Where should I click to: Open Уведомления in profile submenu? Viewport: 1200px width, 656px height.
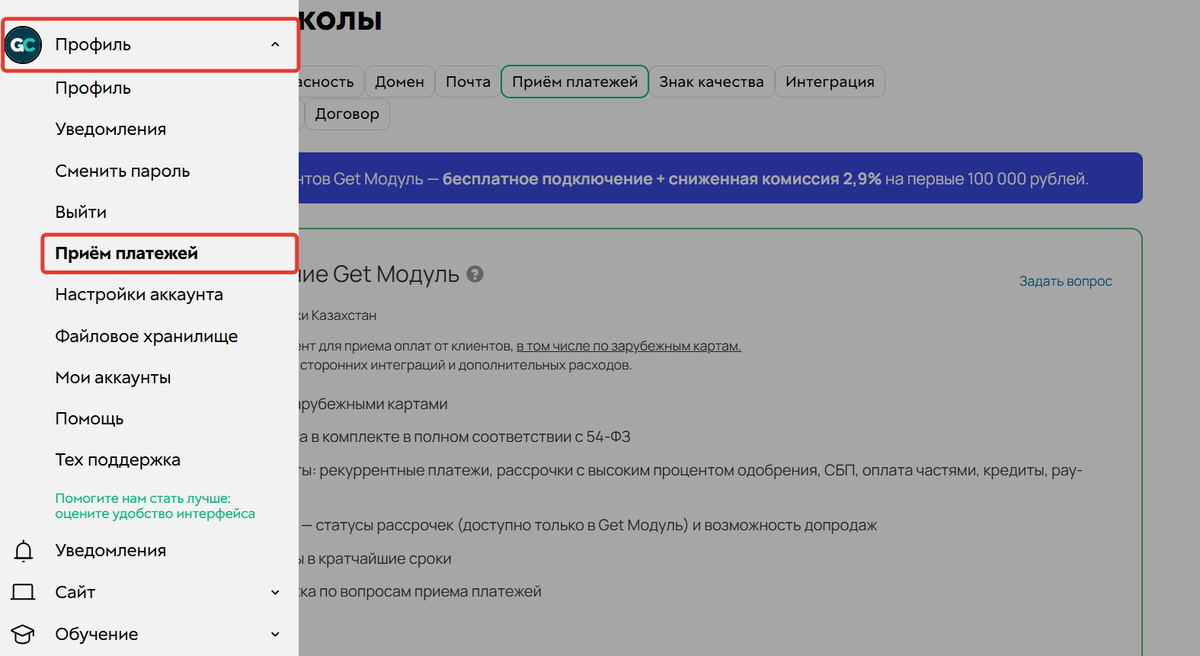[x=111, y=129]
